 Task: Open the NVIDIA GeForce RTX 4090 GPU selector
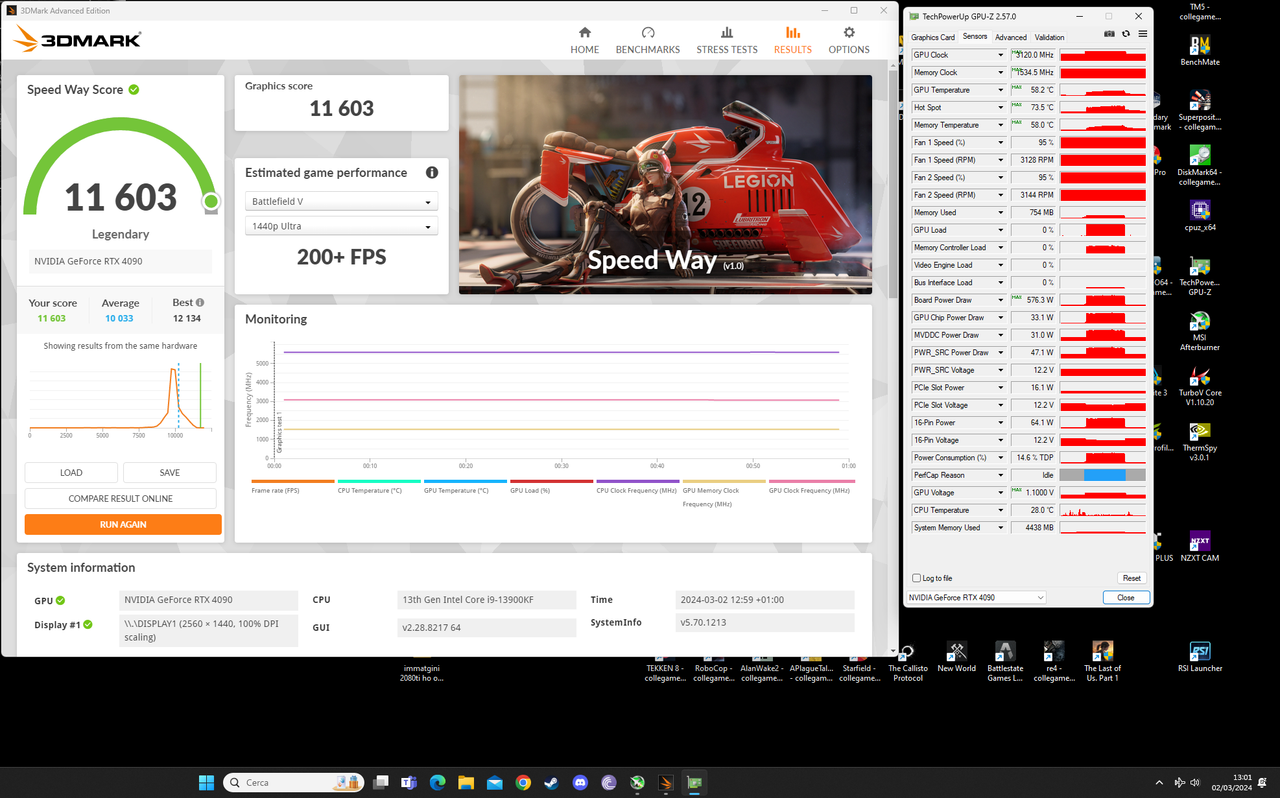(976, 597)
